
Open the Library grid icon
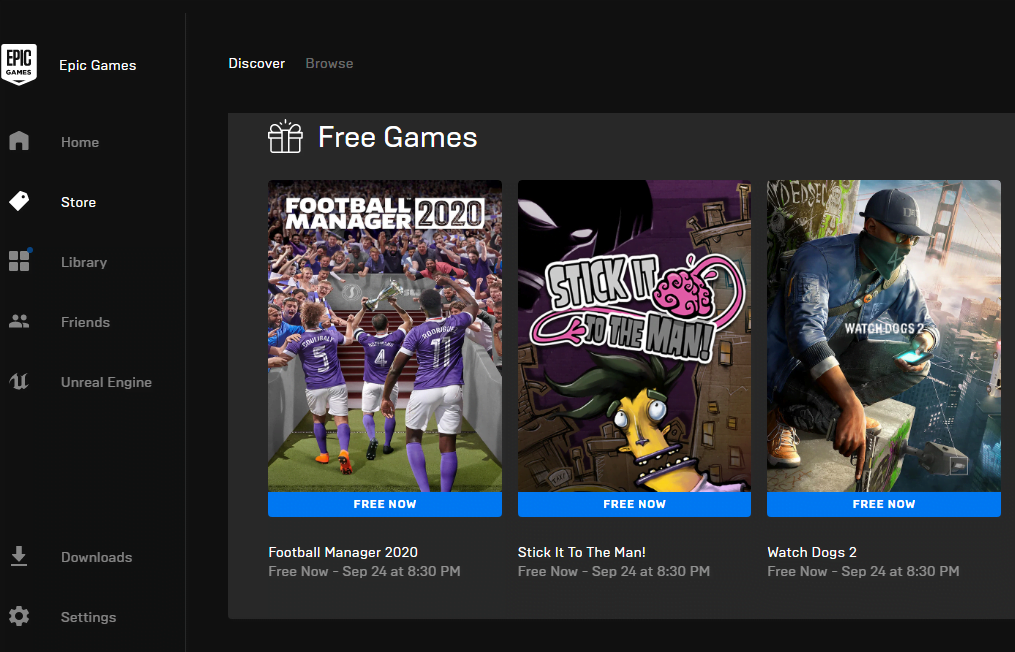[x=19, y=260]
